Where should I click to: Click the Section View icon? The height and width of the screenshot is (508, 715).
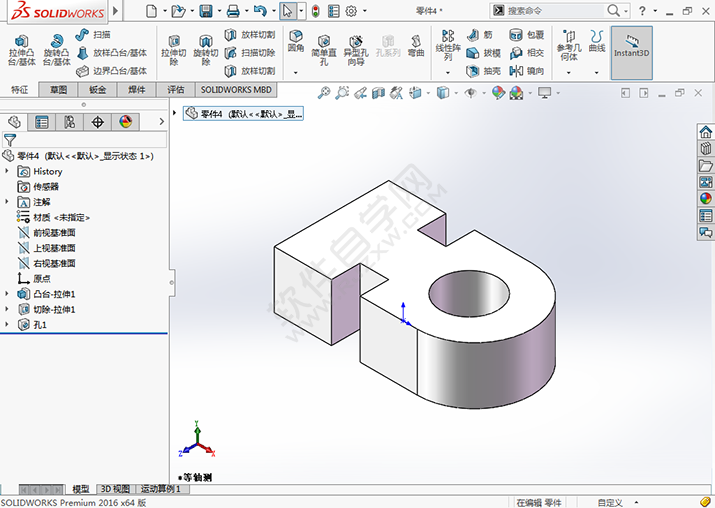pos(378,93)
